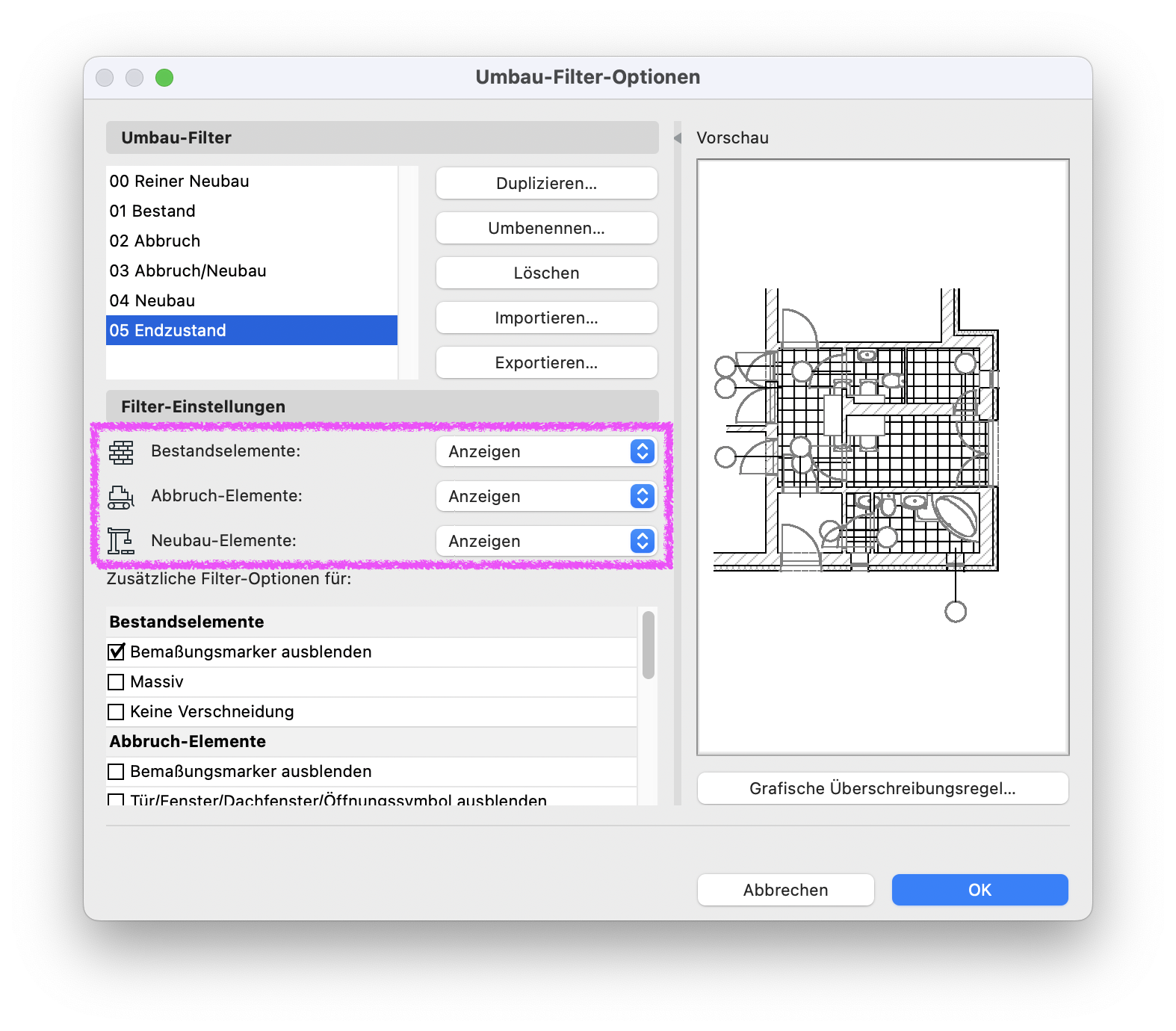The height and width of the screenshot is (1031, 1176).
Task: Enable the Keine Verschneidung checkbox
Action: [x=116, y=712]
